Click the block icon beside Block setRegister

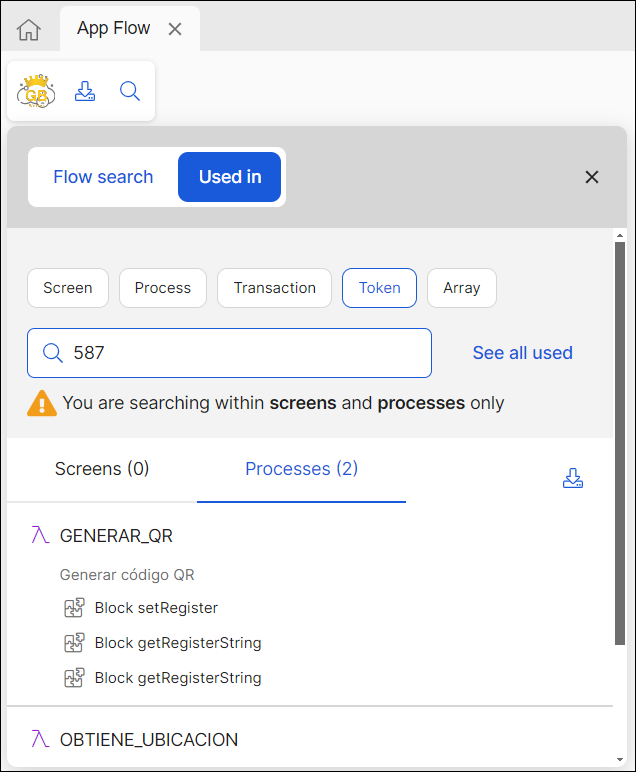click(74, 607)
